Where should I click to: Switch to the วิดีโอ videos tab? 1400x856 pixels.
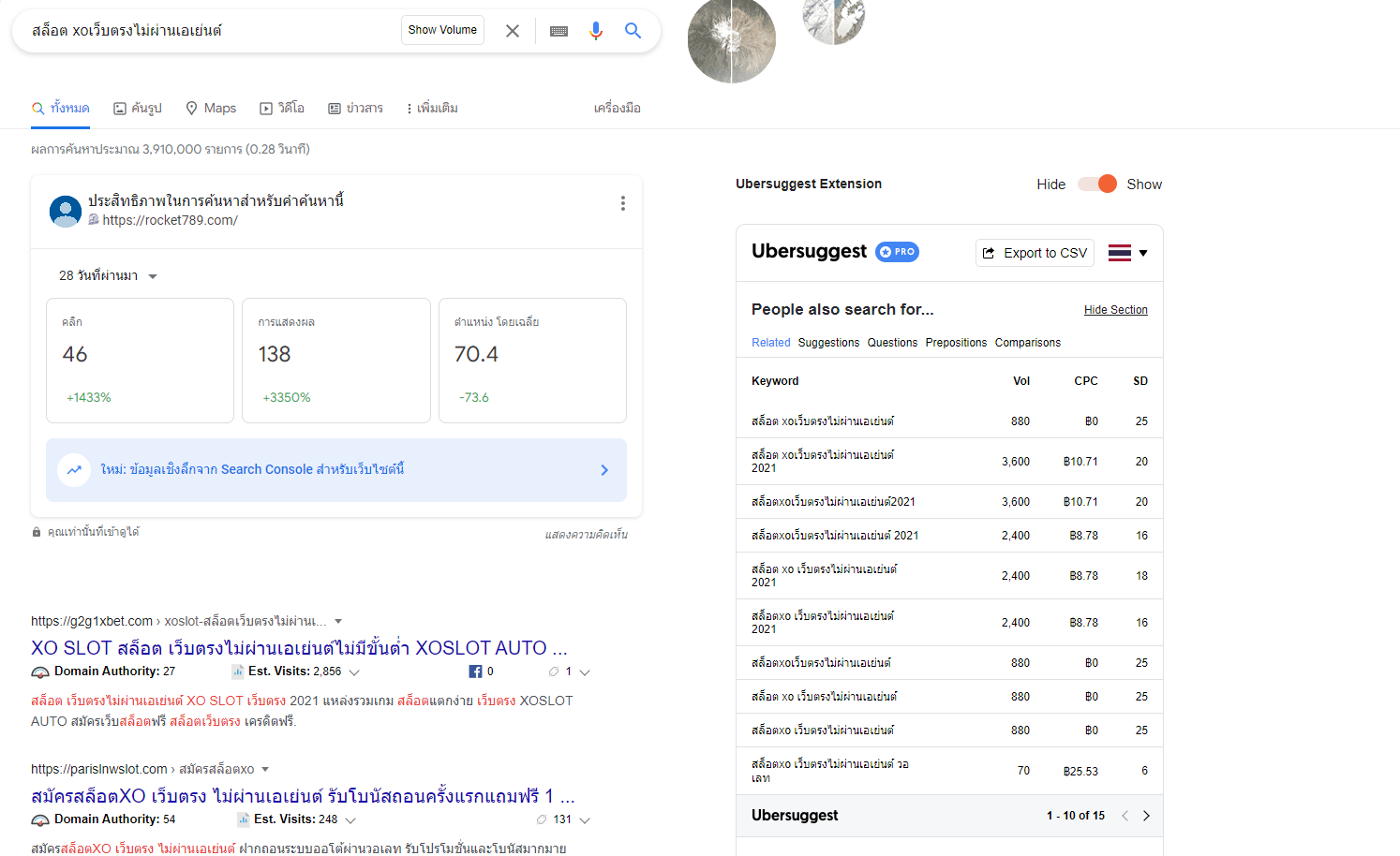(x=282, y=109)
